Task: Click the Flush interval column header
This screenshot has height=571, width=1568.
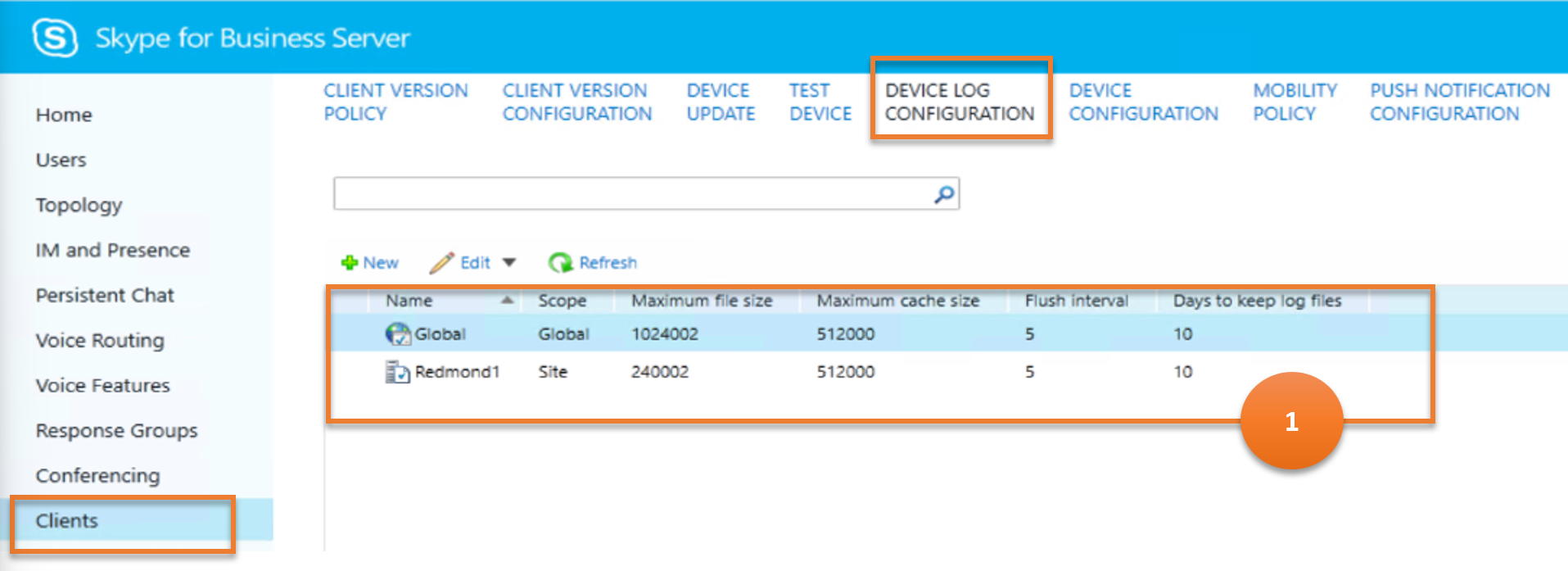Action: pos(1076,301)
